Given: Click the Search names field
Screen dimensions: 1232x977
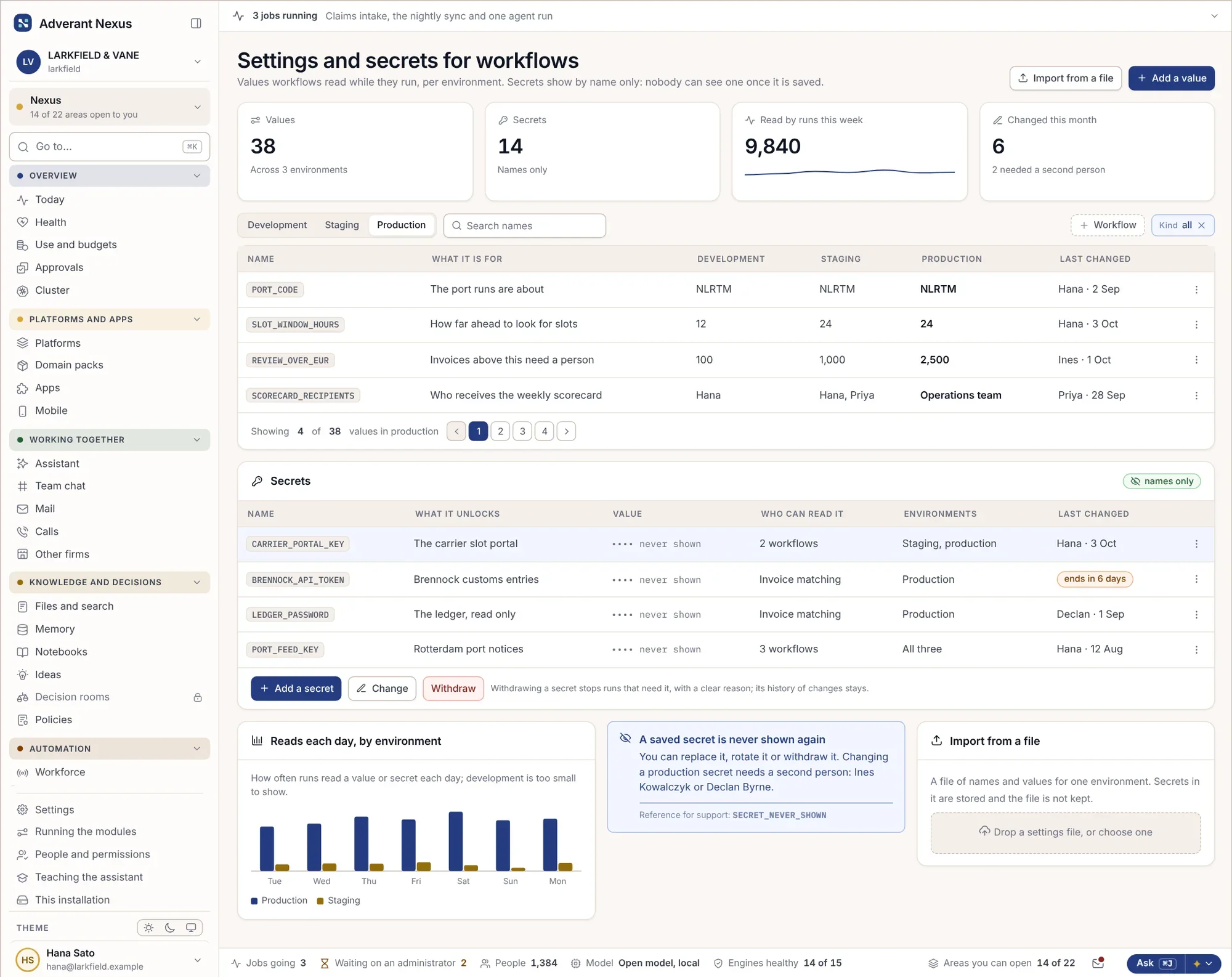Looking at the screenshot, I should coord(524,225).
